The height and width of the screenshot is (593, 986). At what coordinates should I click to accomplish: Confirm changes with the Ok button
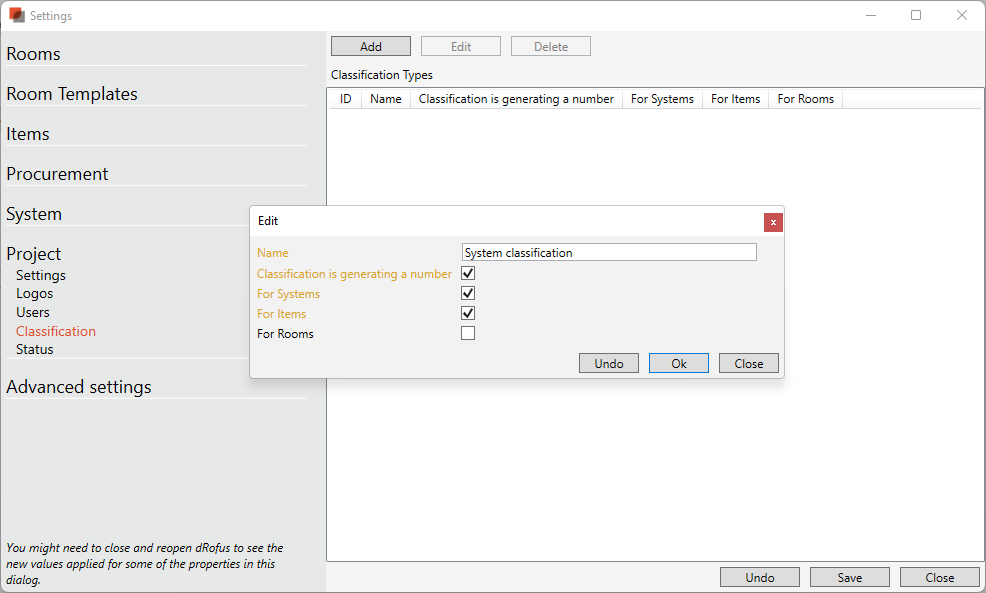[x=678, y=363]
